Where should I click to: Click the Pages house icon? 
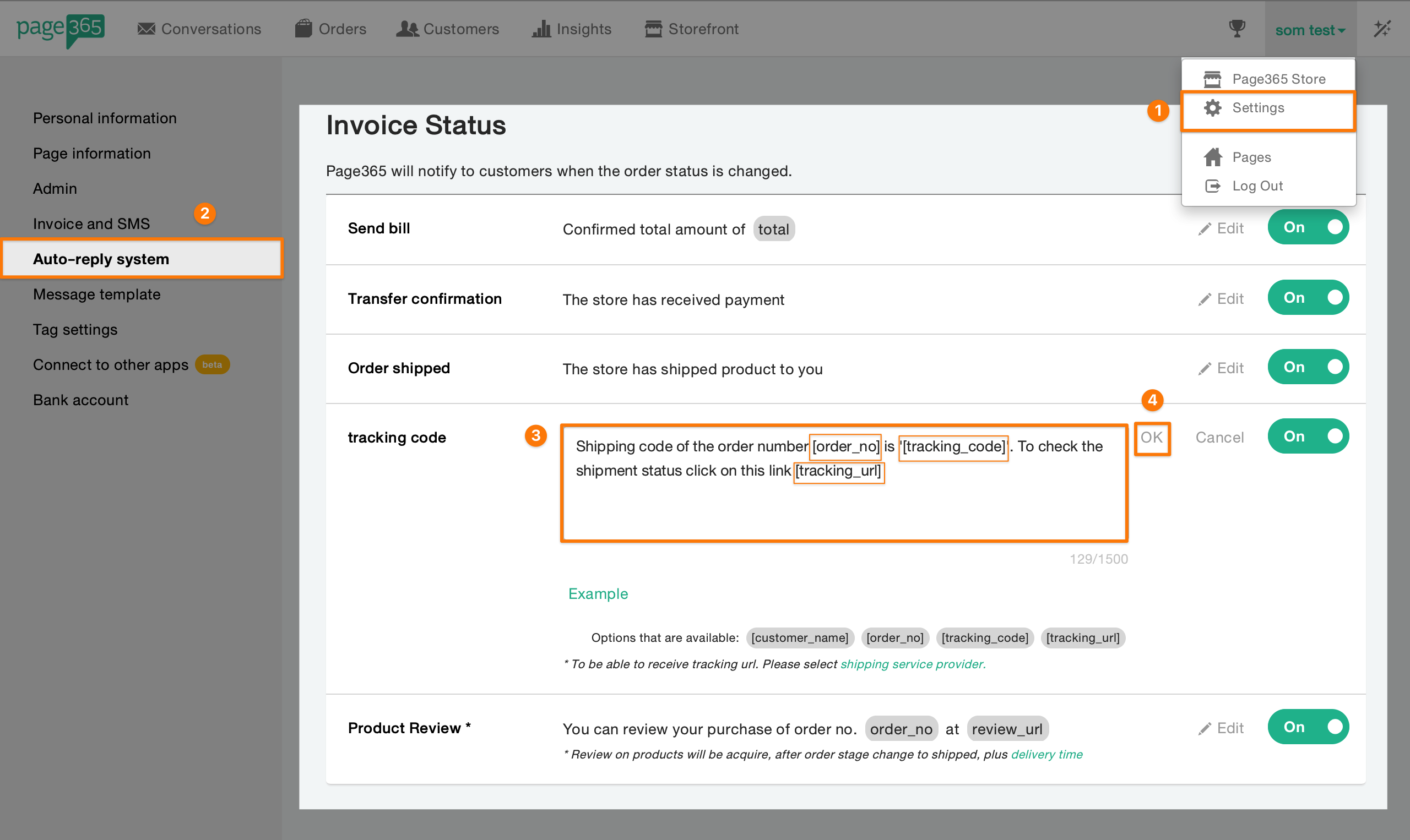(x=1212, y=157)
